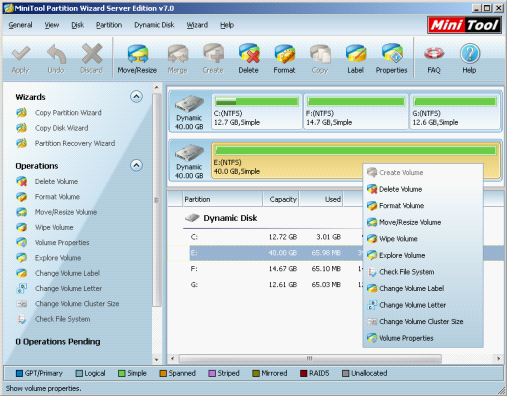Screen dimensions: 507x396
Task: Click Volume Properties in Operations panel
Action: tap(62, 242)
